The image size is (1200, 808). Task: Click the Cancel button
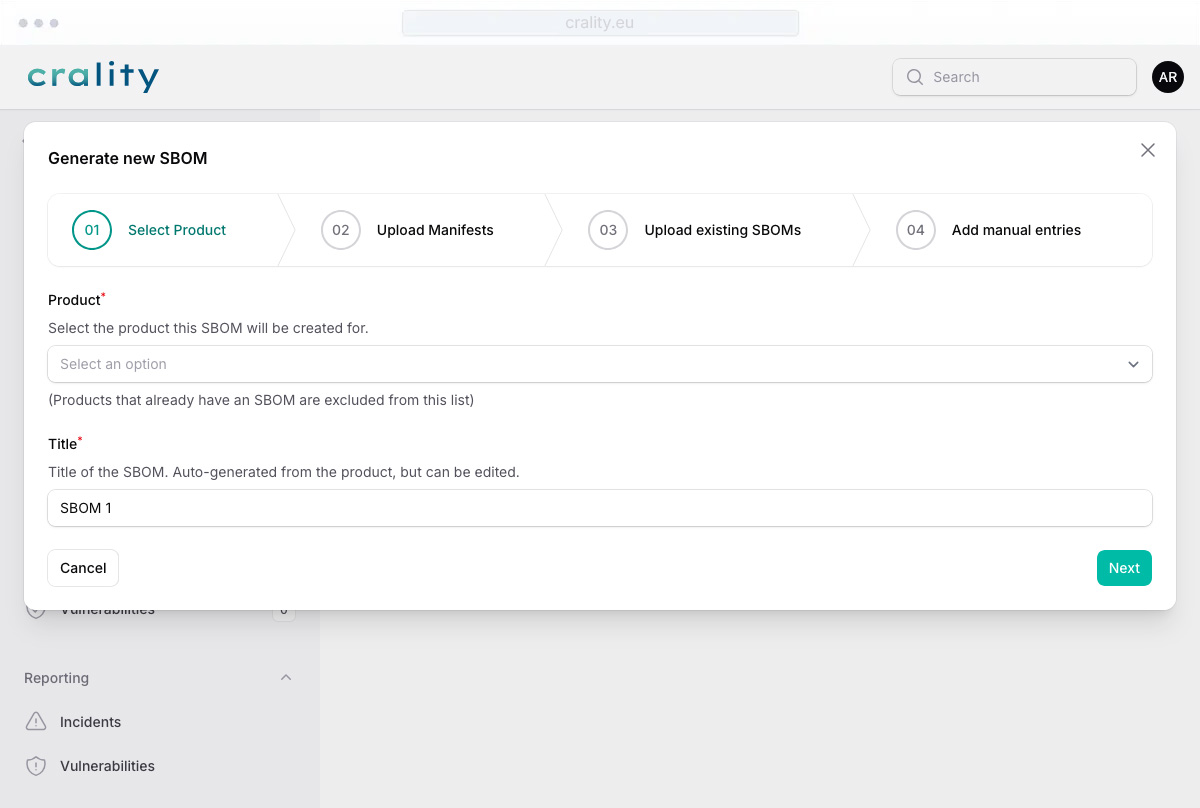click(x=83, y=568)
